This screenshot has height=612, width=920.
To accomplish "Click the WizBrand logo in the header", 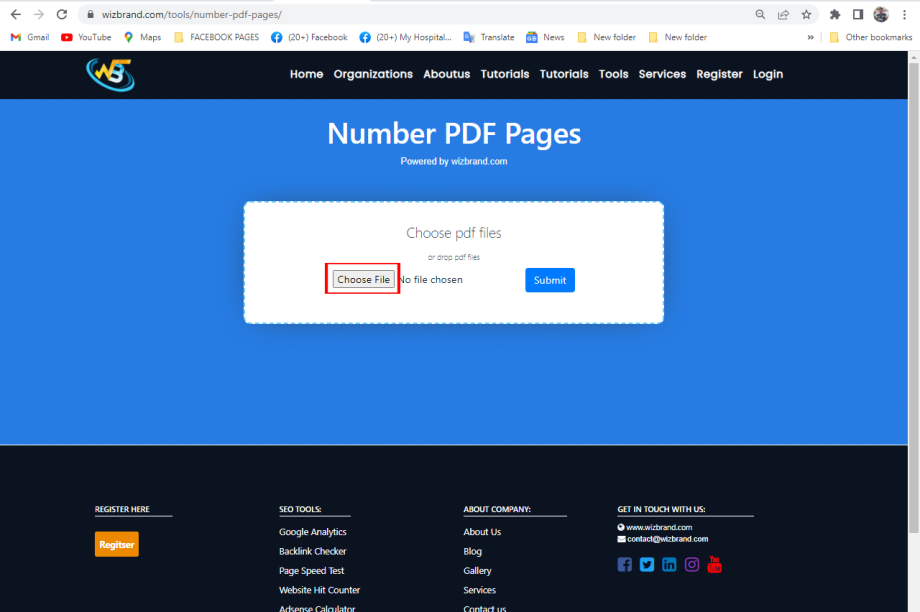I will point(110,74).
